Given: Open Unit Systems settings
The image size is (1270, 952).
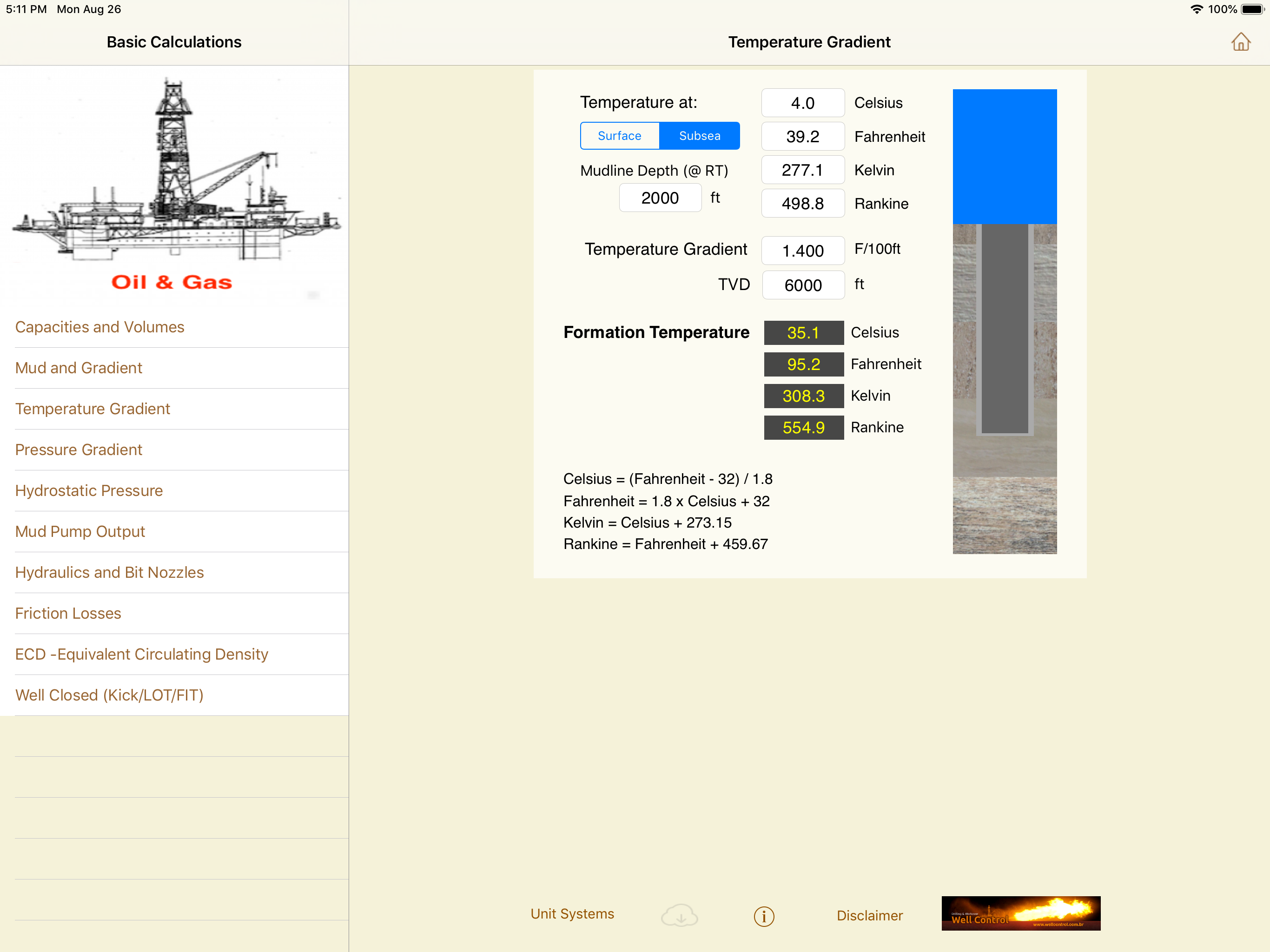Looking at the screenshot, I should click(x=572, y=913).
